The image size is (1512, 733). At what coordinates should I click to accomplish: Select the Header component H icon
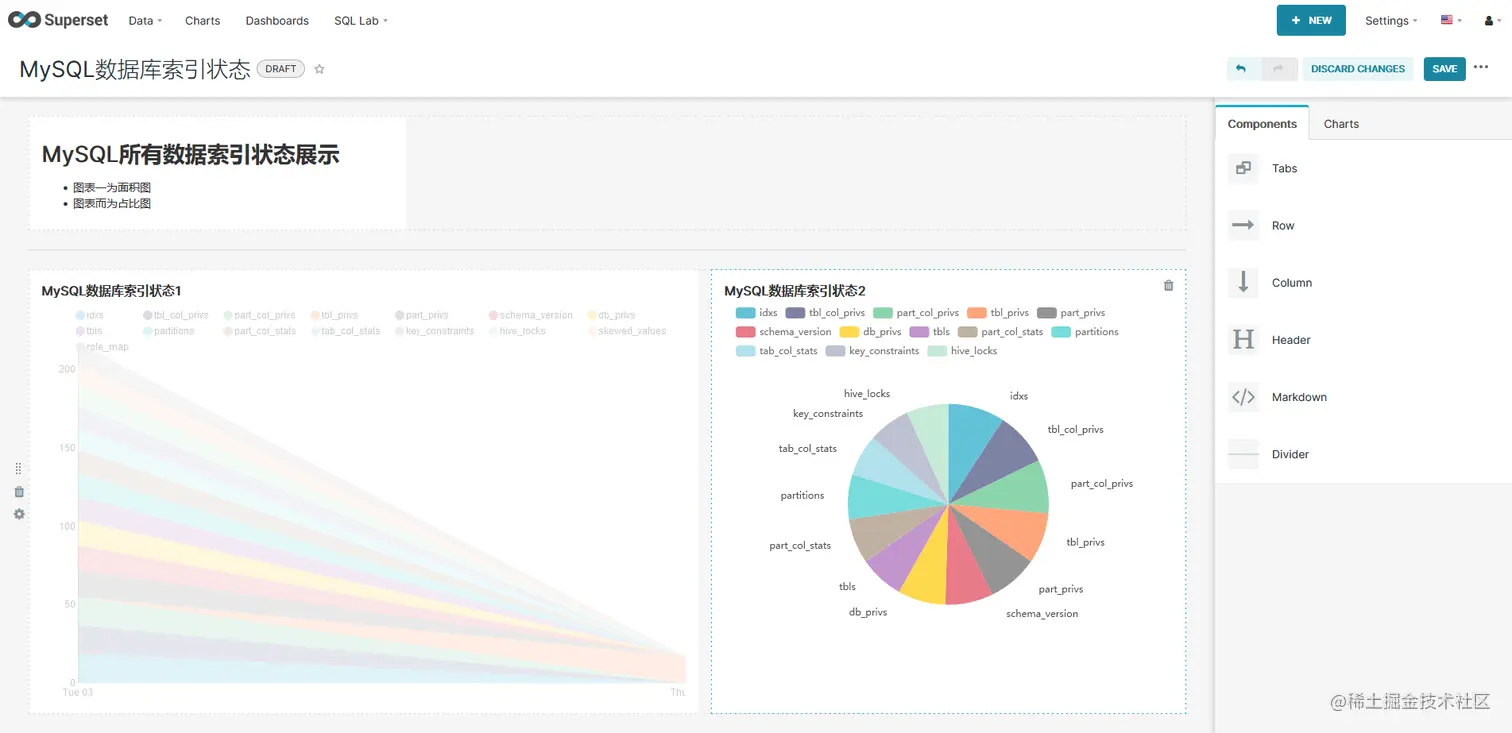(1243, 340)
